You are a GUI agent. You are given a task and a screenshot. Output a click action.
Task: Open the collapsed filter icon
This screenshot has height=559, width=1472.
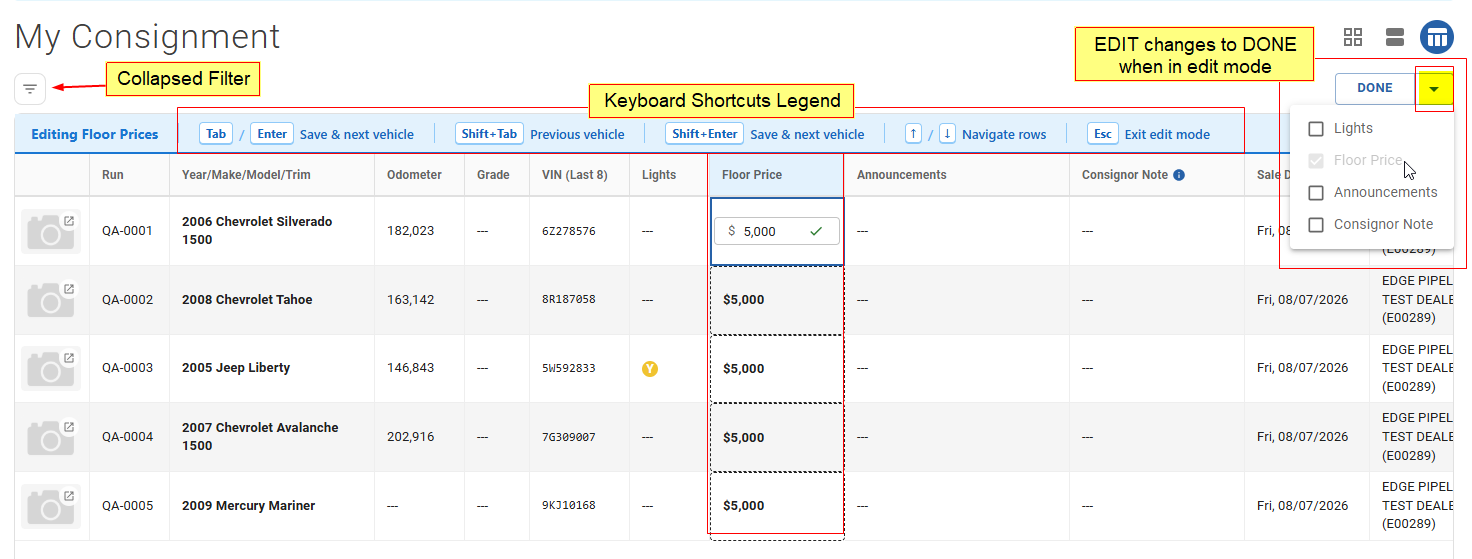click(x=30, y=89)
